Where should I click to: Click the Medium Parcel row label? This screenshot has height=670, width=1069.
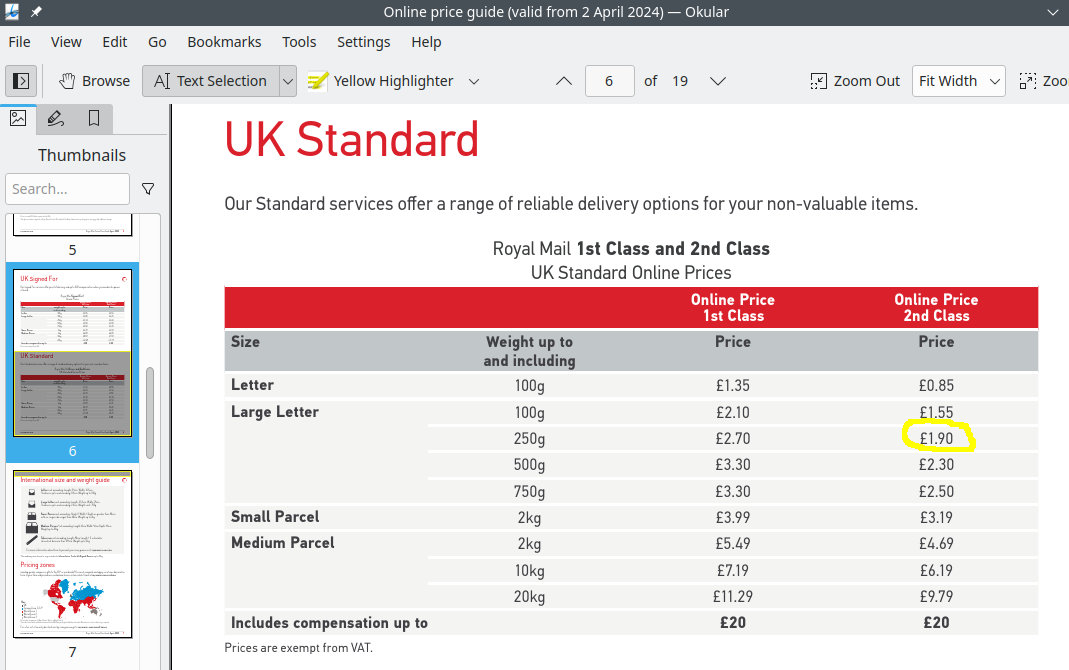(x=283, y=543)
